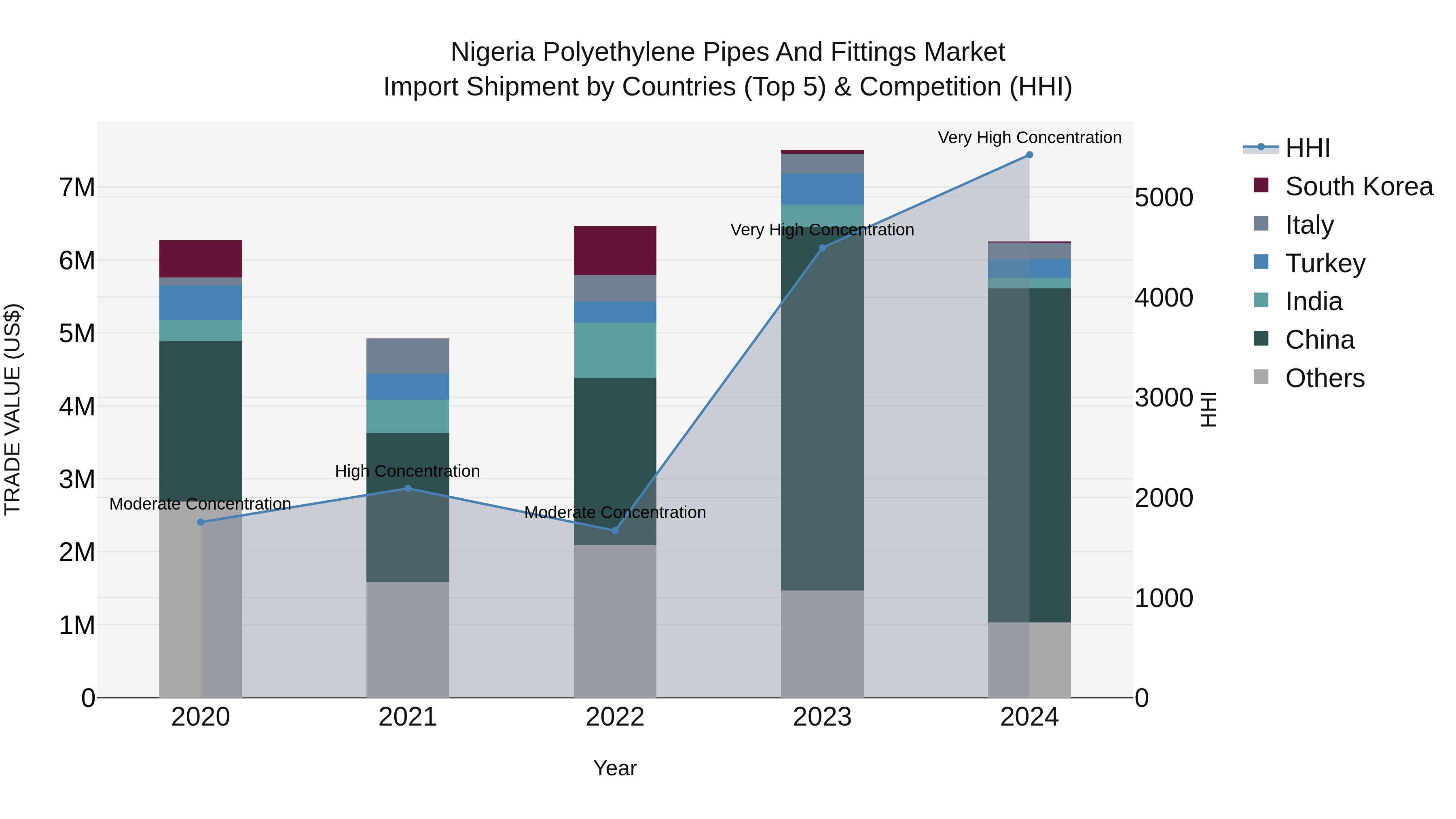The width and height of the screenshot is (1456, 819).
Task: Click Very High Concentration annotation above 2024
Action: (1030, 138)
